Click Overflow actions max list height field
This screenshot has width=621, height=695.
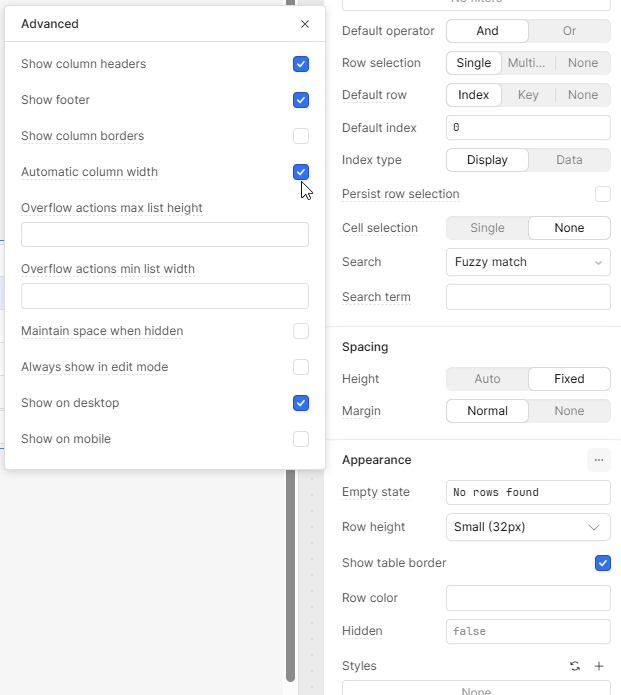tap(165, 235)
